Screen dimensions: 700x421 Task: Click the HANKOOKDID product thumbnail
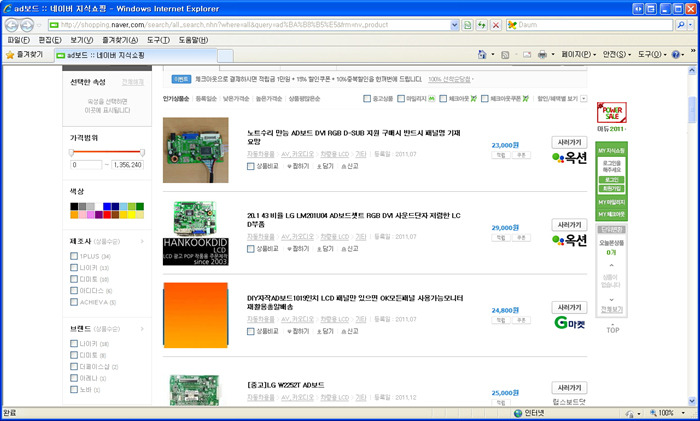tap(196, 233)
